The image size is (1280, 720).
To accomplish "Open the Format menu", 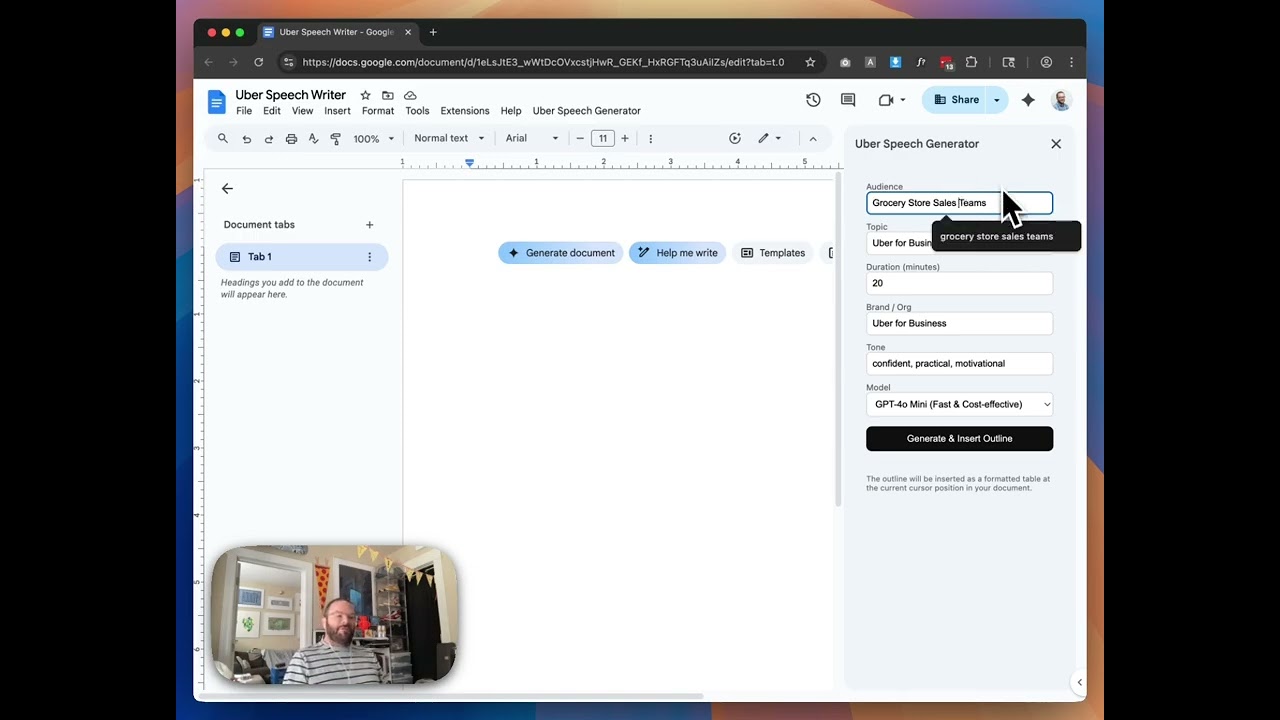I will point(378,111).
